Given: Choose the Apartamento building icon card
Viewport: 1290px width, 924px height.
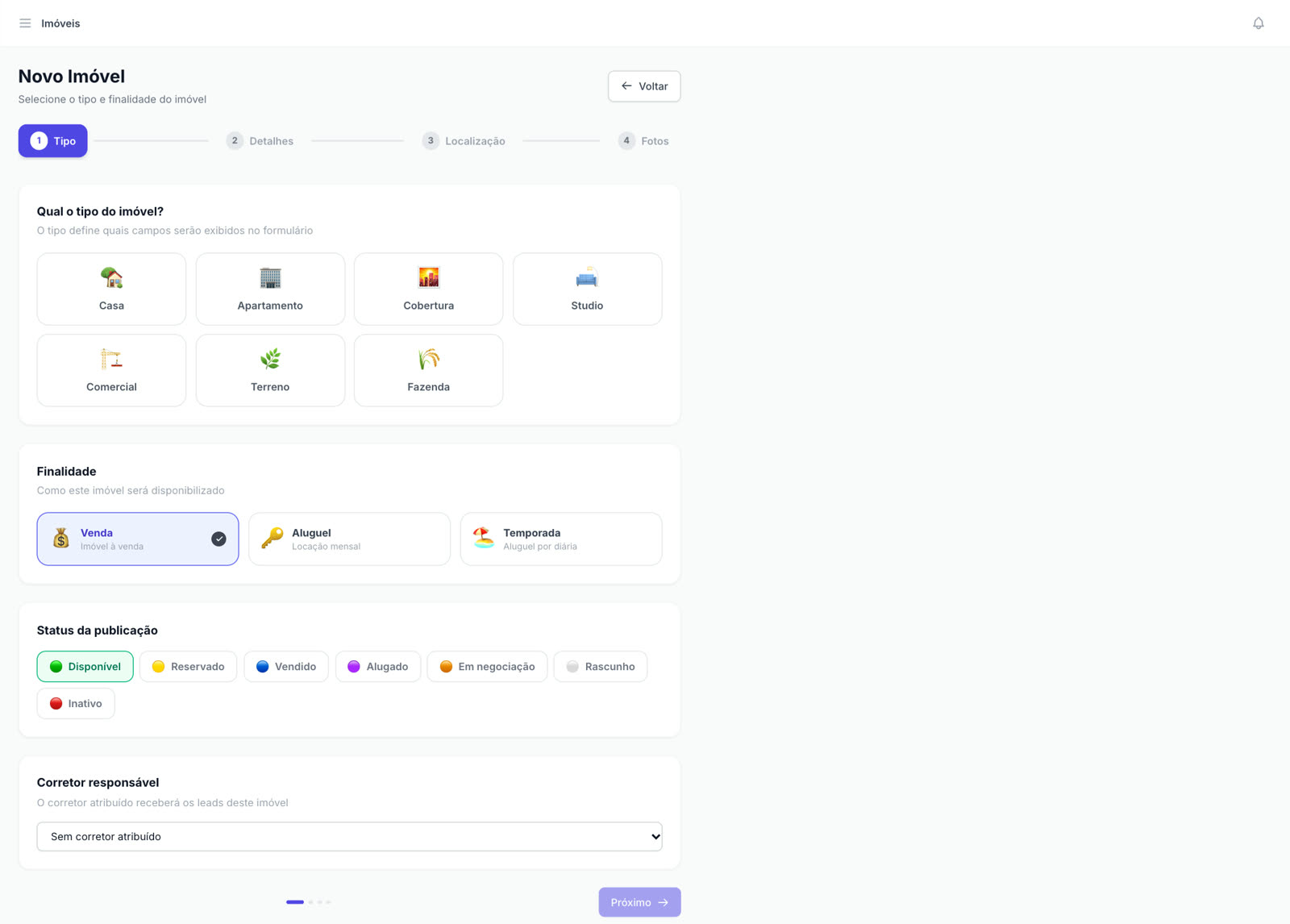Looking at the screenshot, I should 270,289.
